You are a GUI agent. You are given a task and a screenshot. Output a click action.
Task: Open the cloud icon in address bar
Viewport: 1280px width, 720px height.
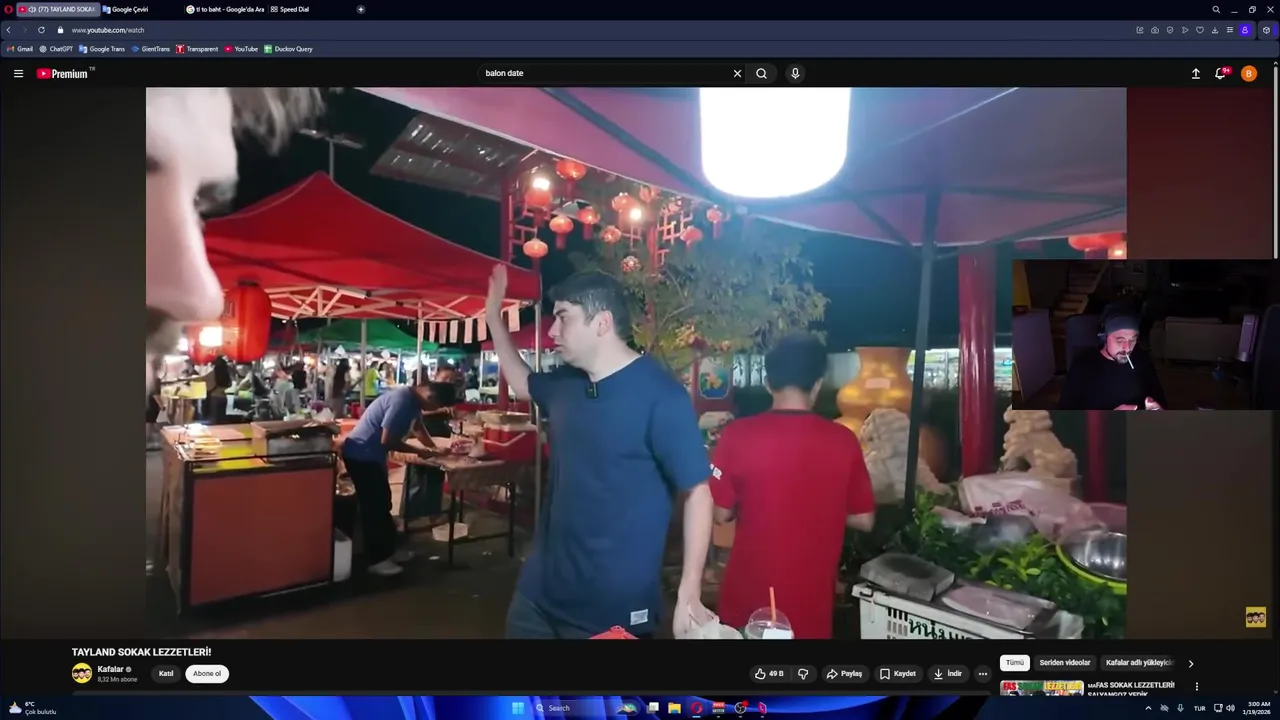point(1155,30)
